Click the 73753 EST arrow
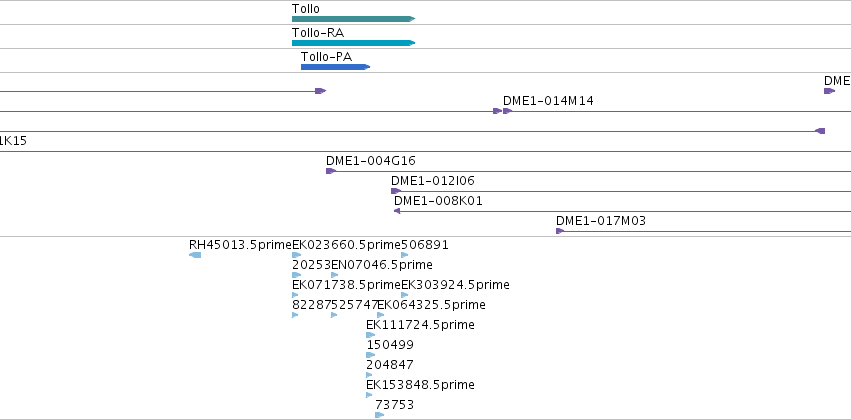Viewport: 851px width, 420px height. (379, 415)
